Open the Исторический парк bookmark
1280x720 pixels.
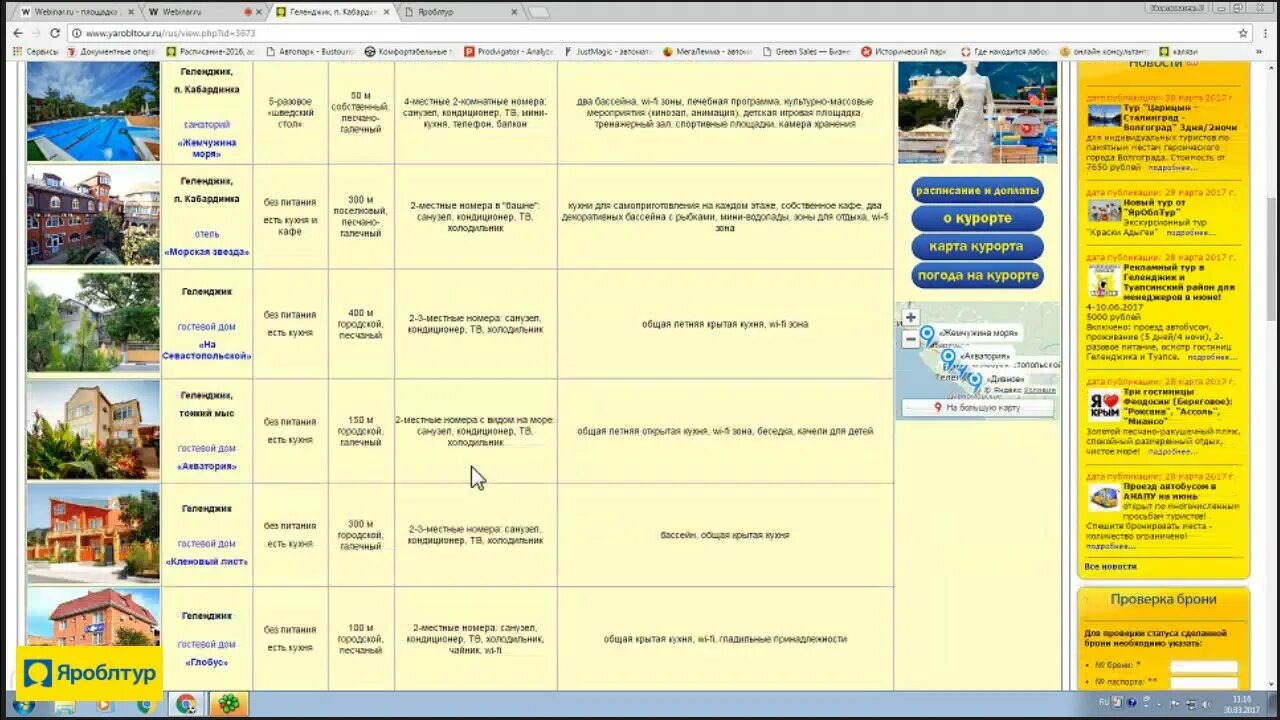click(904, 51)
